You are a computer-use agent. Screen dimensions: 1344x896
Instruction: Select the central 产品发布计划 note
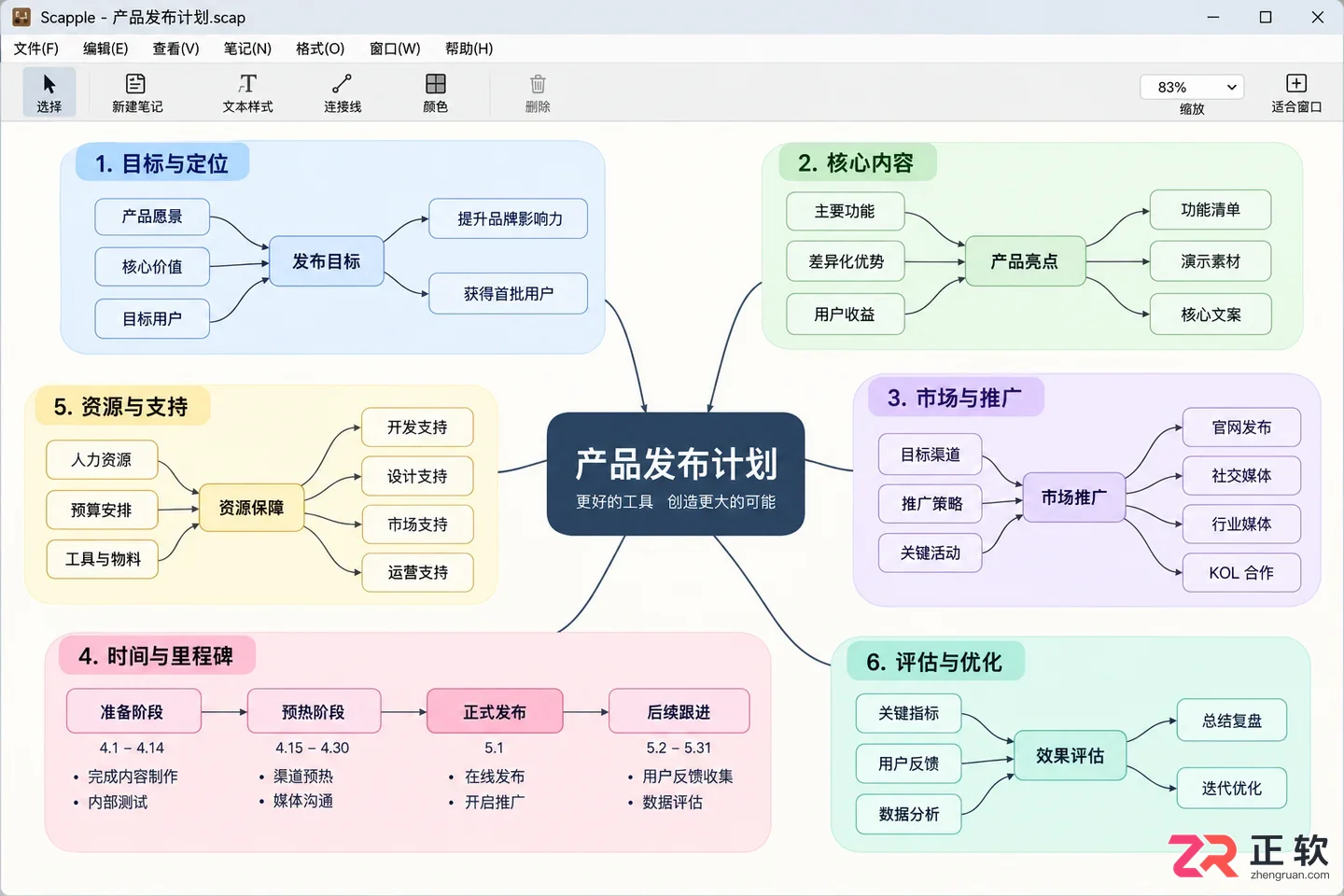[x=676, y=474]
